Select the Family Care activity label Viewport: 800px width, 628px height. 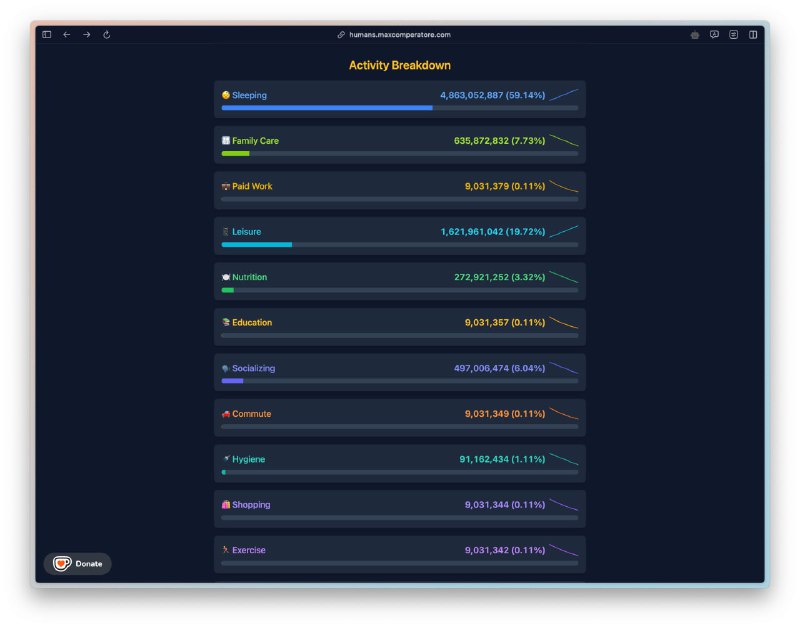point(255,141)
